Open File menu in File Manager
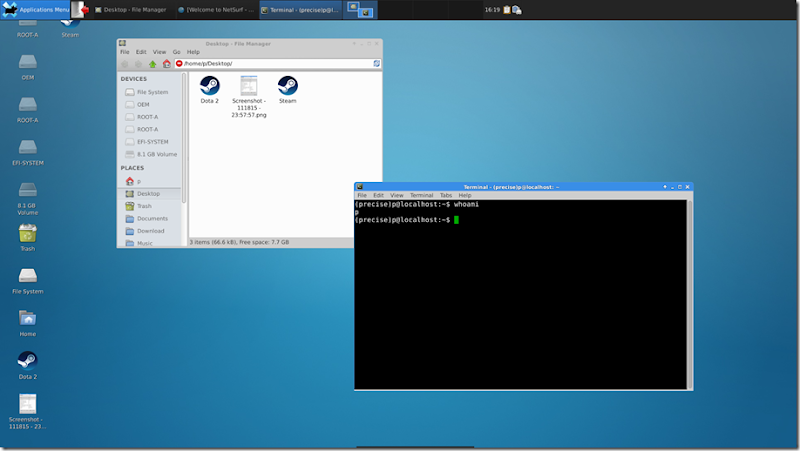The width and height of the screenshot is (800, 451). coord(124,52)
